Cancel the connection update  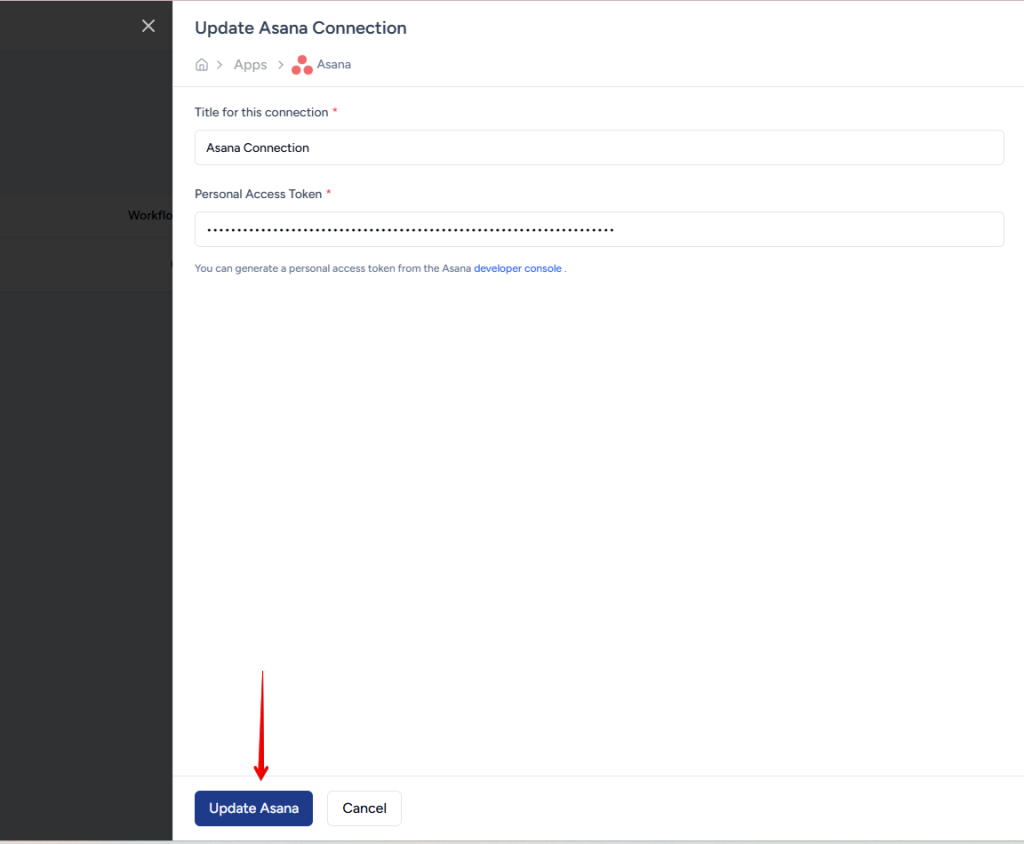364,808
